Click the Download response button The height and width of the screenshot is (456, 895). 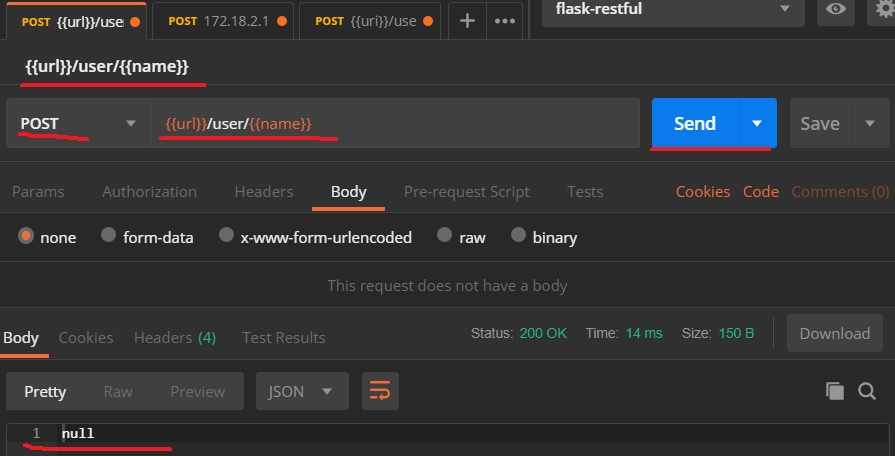pos(834,333)
